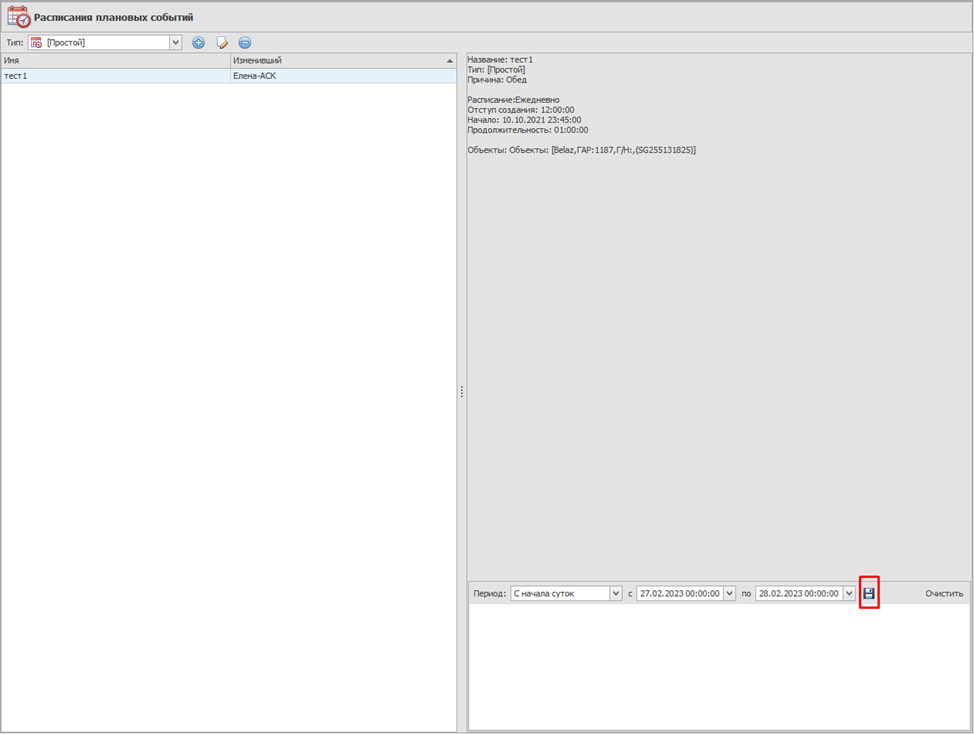Click the start date field 27.02.2023
This screenshot has width=974, height=734.
click(x=679, y=594)
